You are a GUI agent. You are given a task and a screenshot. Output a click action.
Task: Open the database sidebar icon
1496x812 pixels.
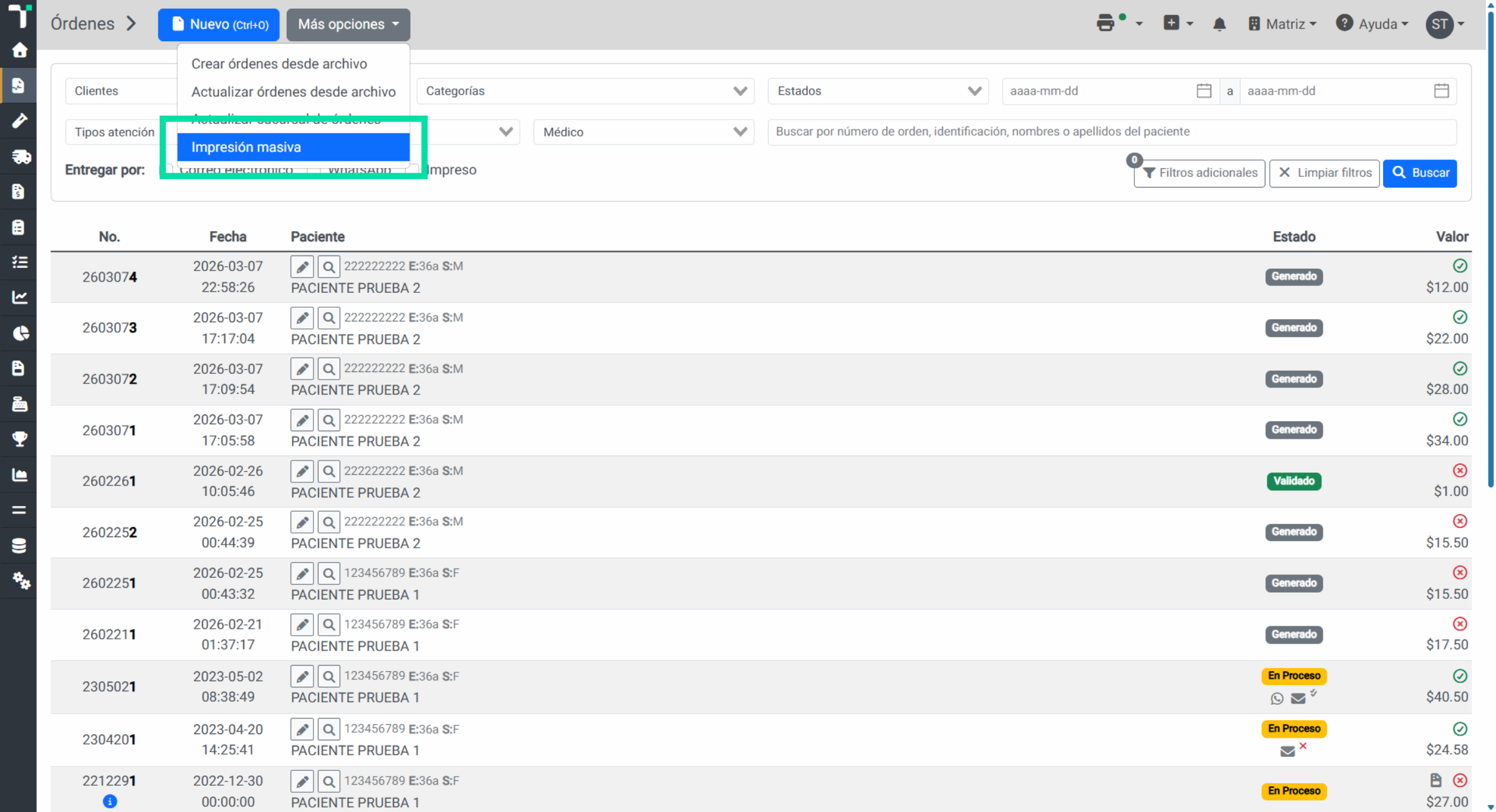19,545
